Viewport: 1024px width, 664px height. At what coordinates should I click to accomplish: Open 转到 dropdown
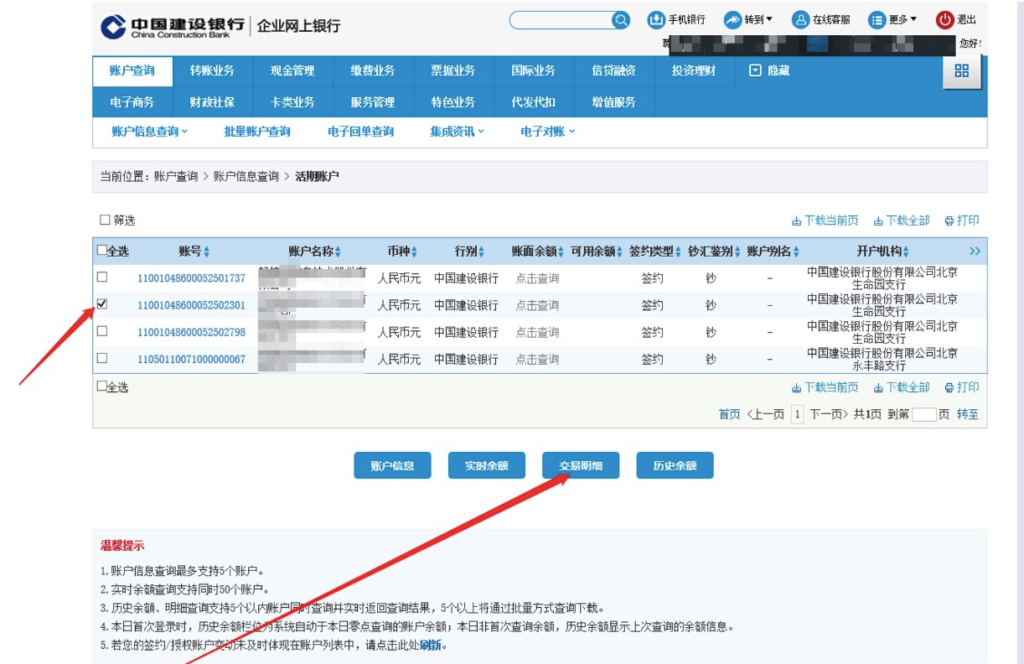[x=758, y=20]
